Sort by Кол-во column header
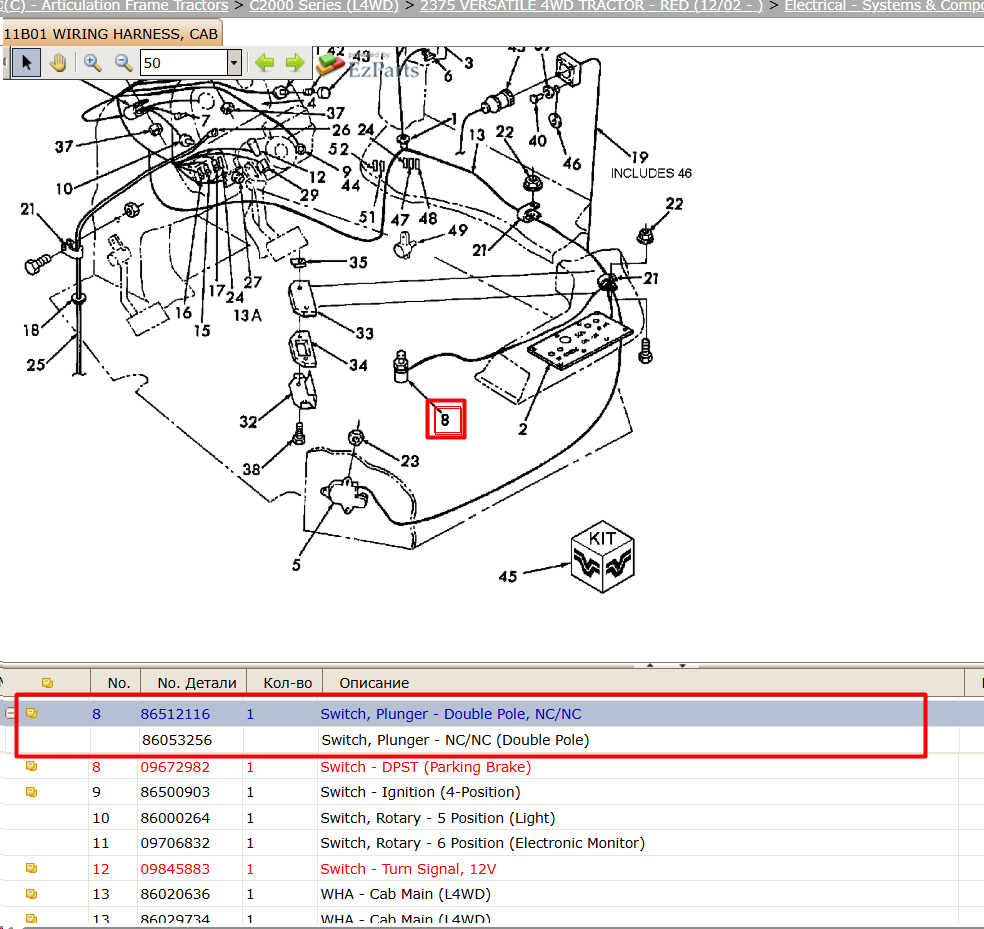The width and height of the screenshot is (984, 929). pos(285,683)
